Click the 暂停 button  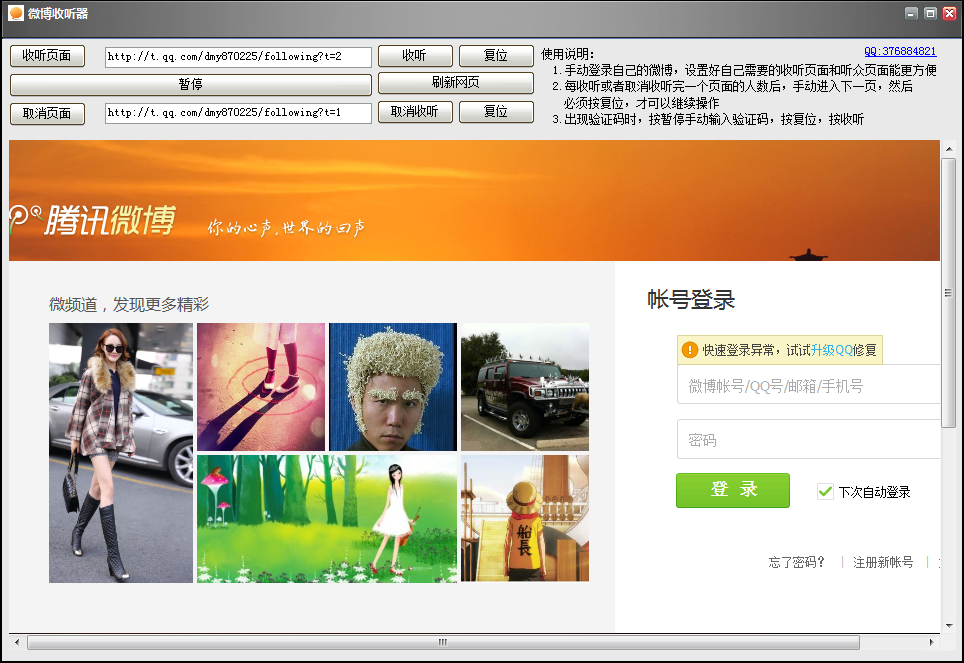tap(191, 84)
